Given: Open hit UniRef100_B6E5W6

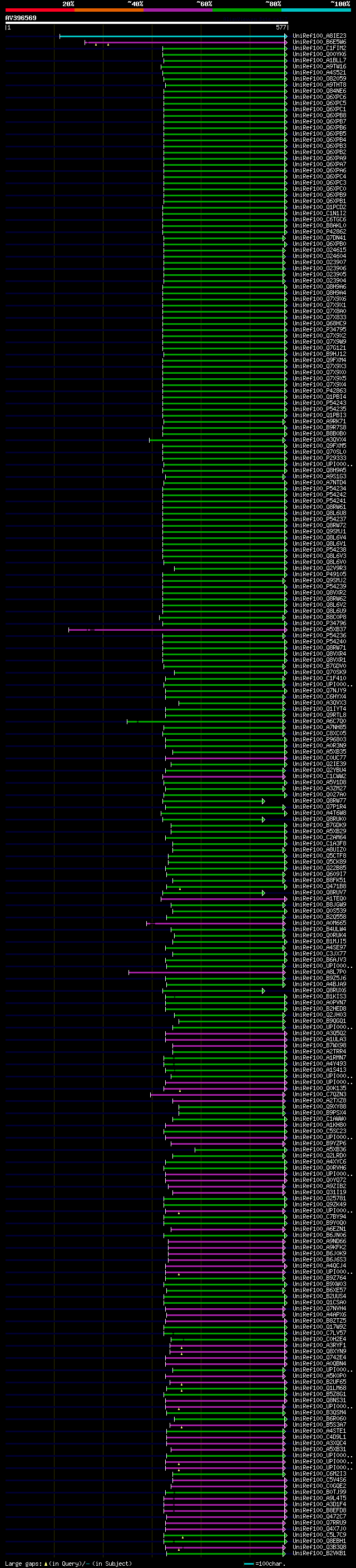Looking at the screenshot, I should click(319, 43).
